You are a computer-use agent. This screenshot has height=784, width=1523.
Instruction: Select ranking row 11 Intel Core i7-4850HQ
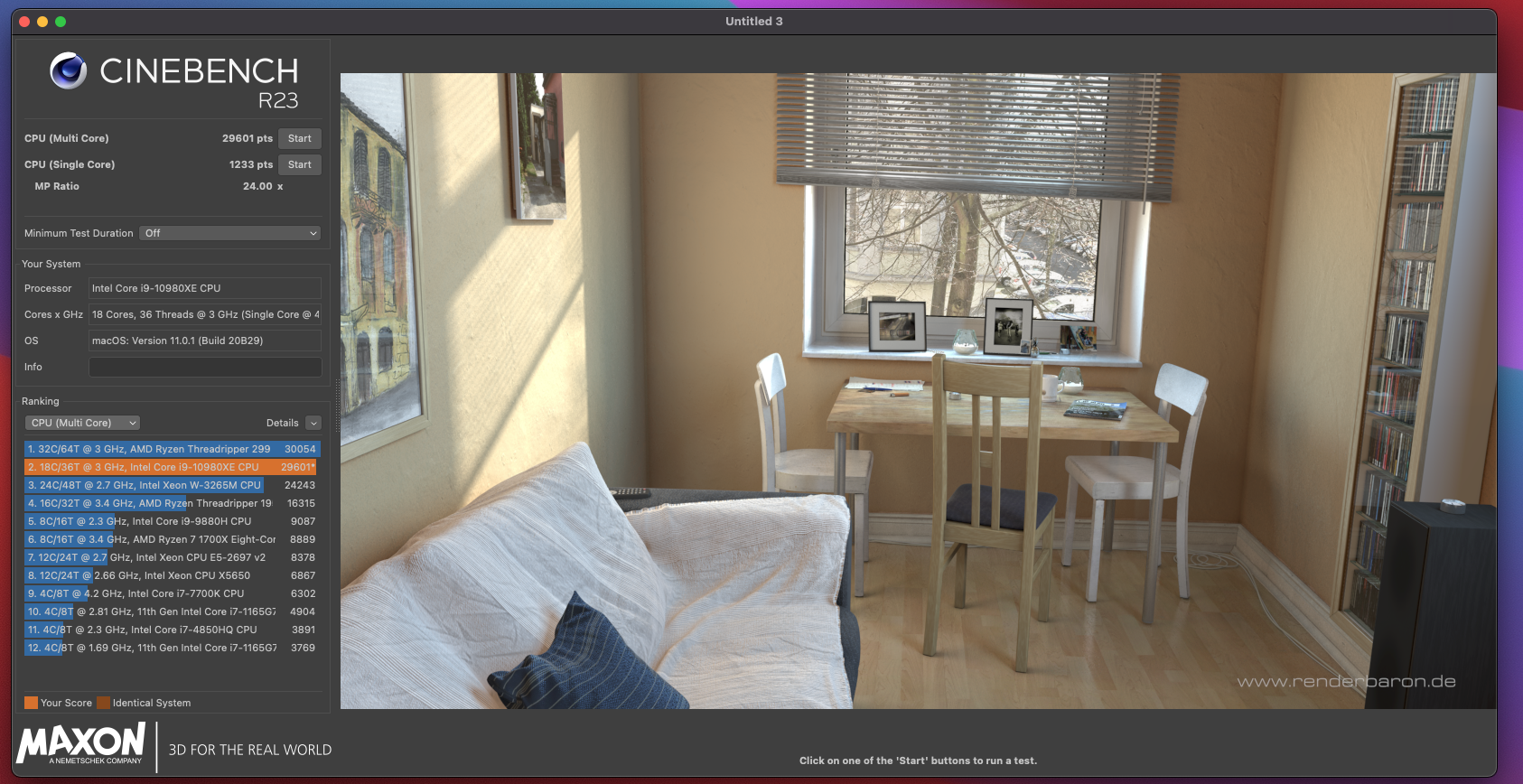point(172,630)
